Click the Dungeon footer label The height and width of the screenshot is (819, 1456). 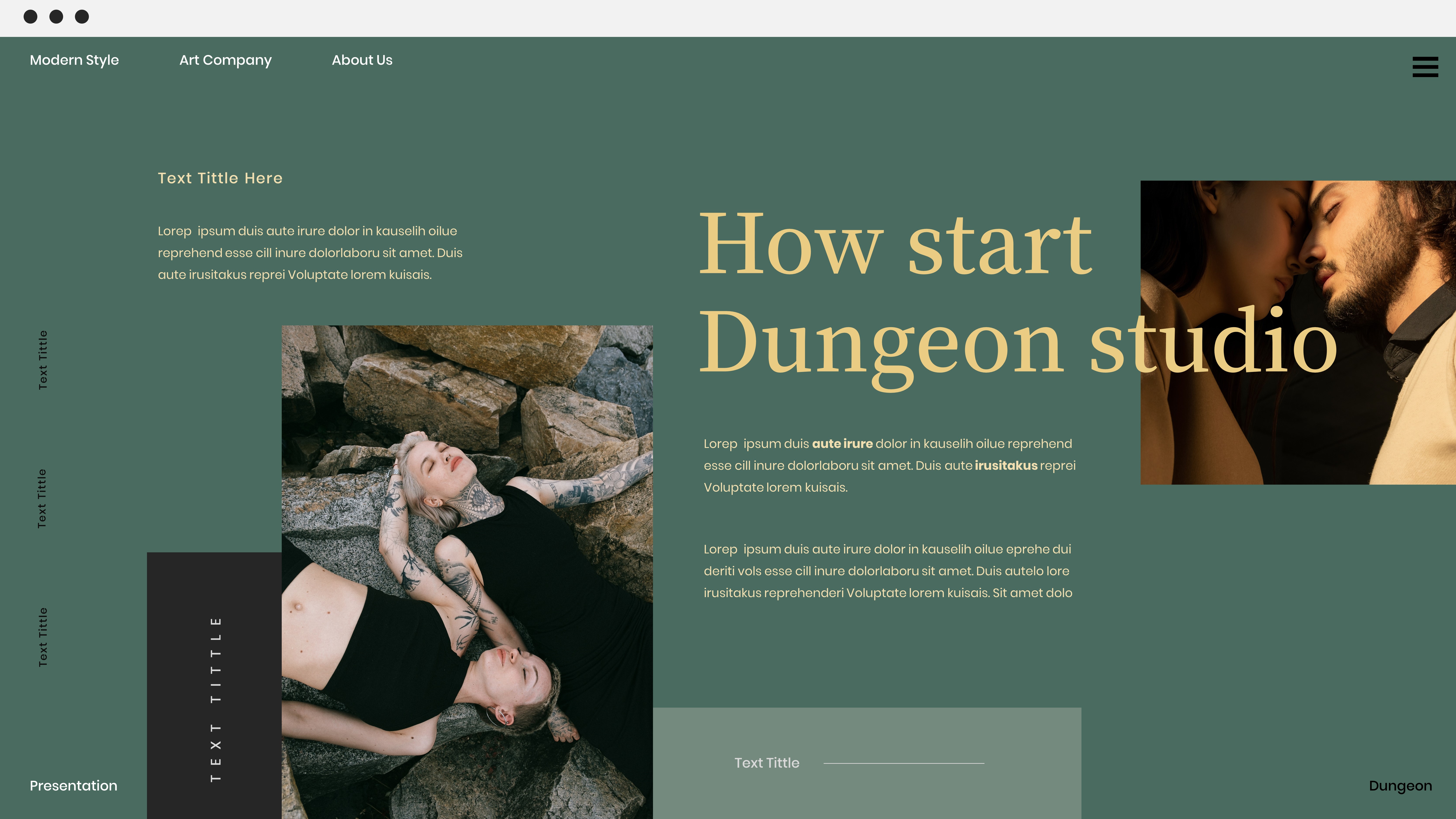click(1400, 786)
